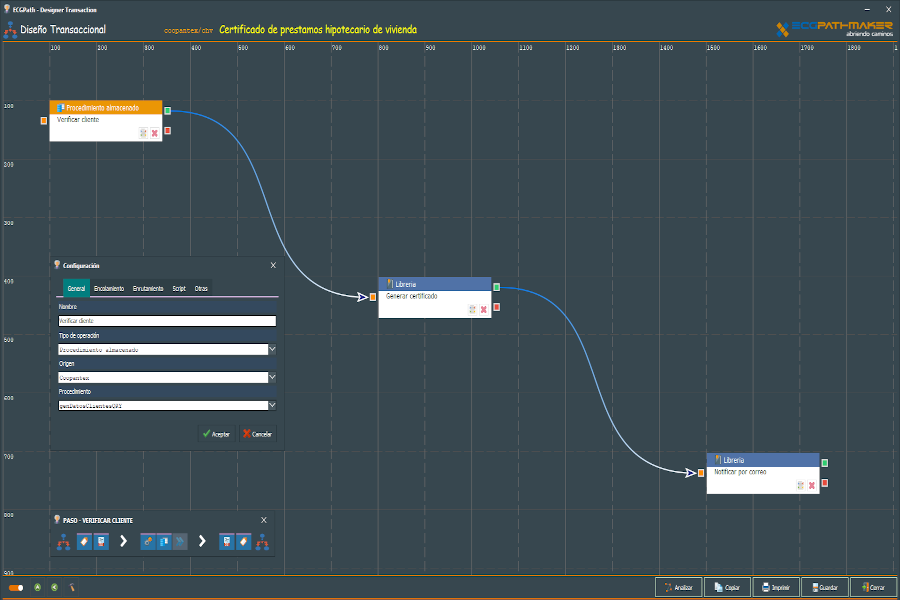
Task: Click the green up-arrow icon in bottom bar
Action: 38,588
